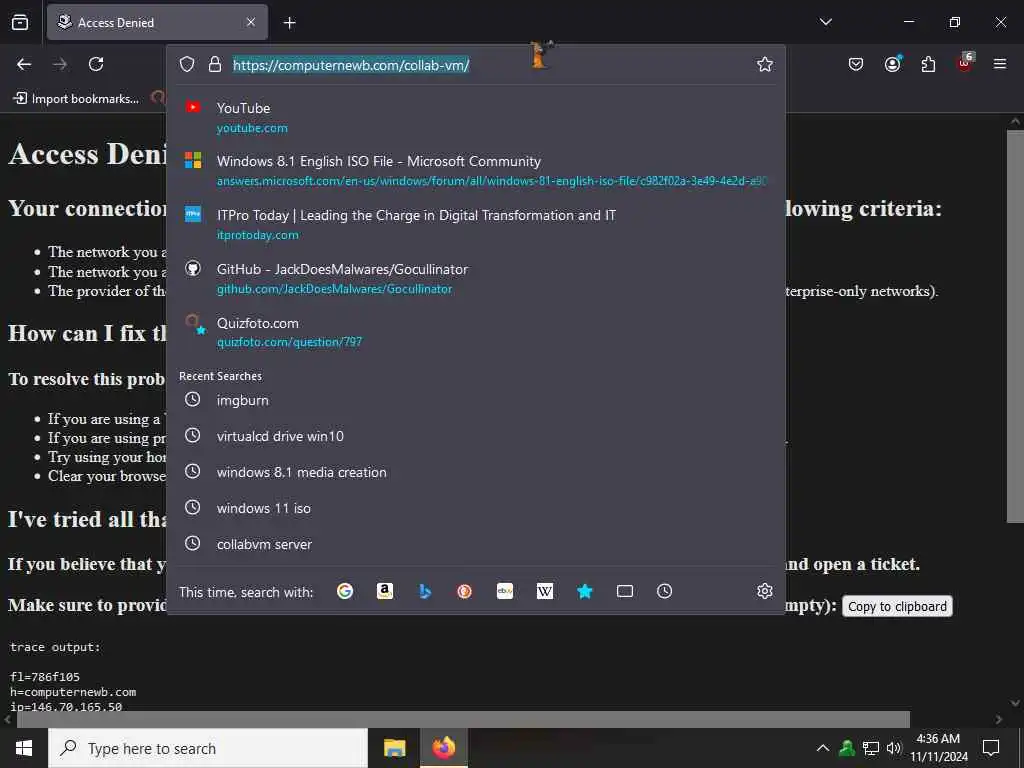The width and height of the screenshot is (1024, 768).
Task: Open volume speaker icon in tray
Action: [894, 748]
